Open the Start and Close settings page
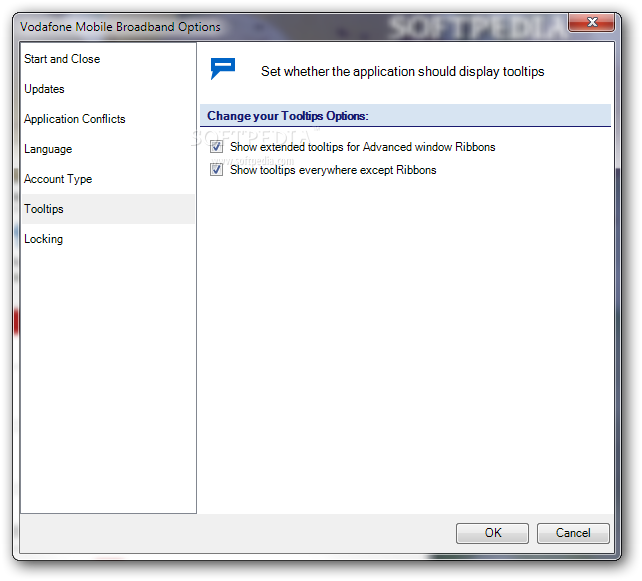Image resolution: width=642 pixels, height=581 pixels. pos(108,59)
